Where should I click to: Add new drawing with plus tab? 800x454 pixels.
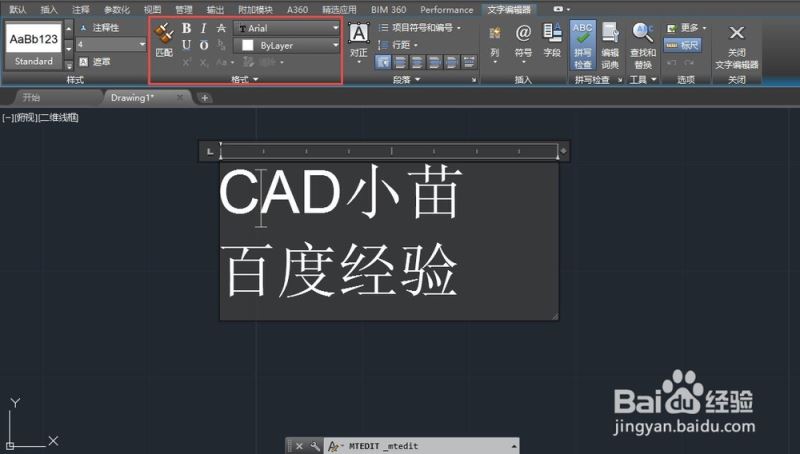[205, 98]
